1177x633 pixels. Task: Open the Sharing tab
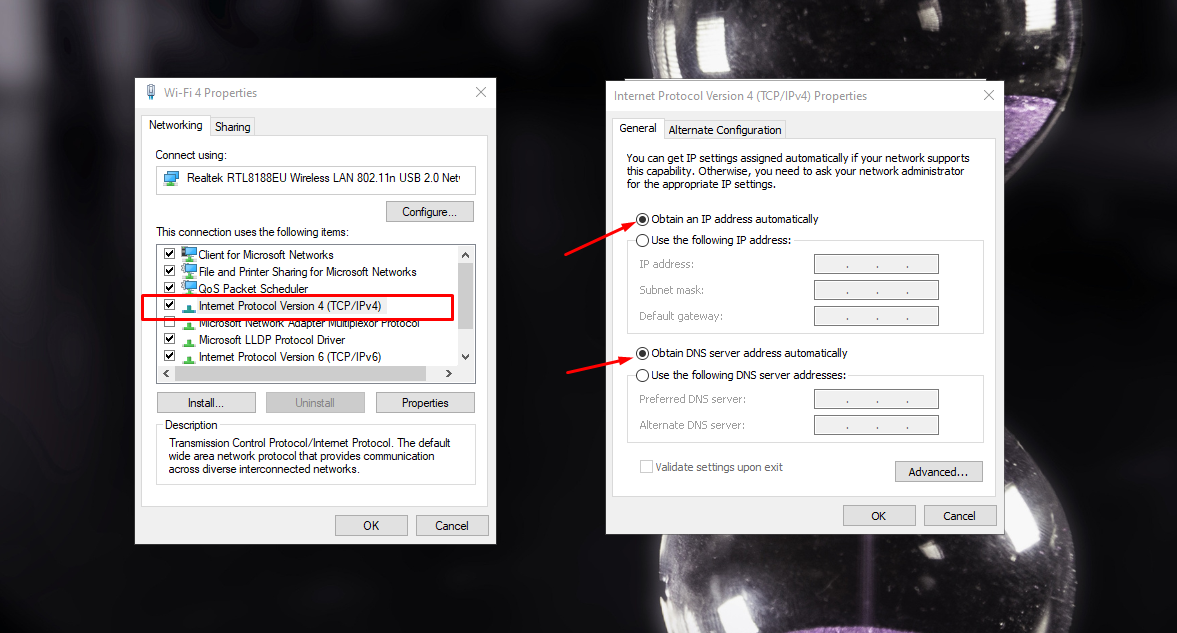click(233, 127)
